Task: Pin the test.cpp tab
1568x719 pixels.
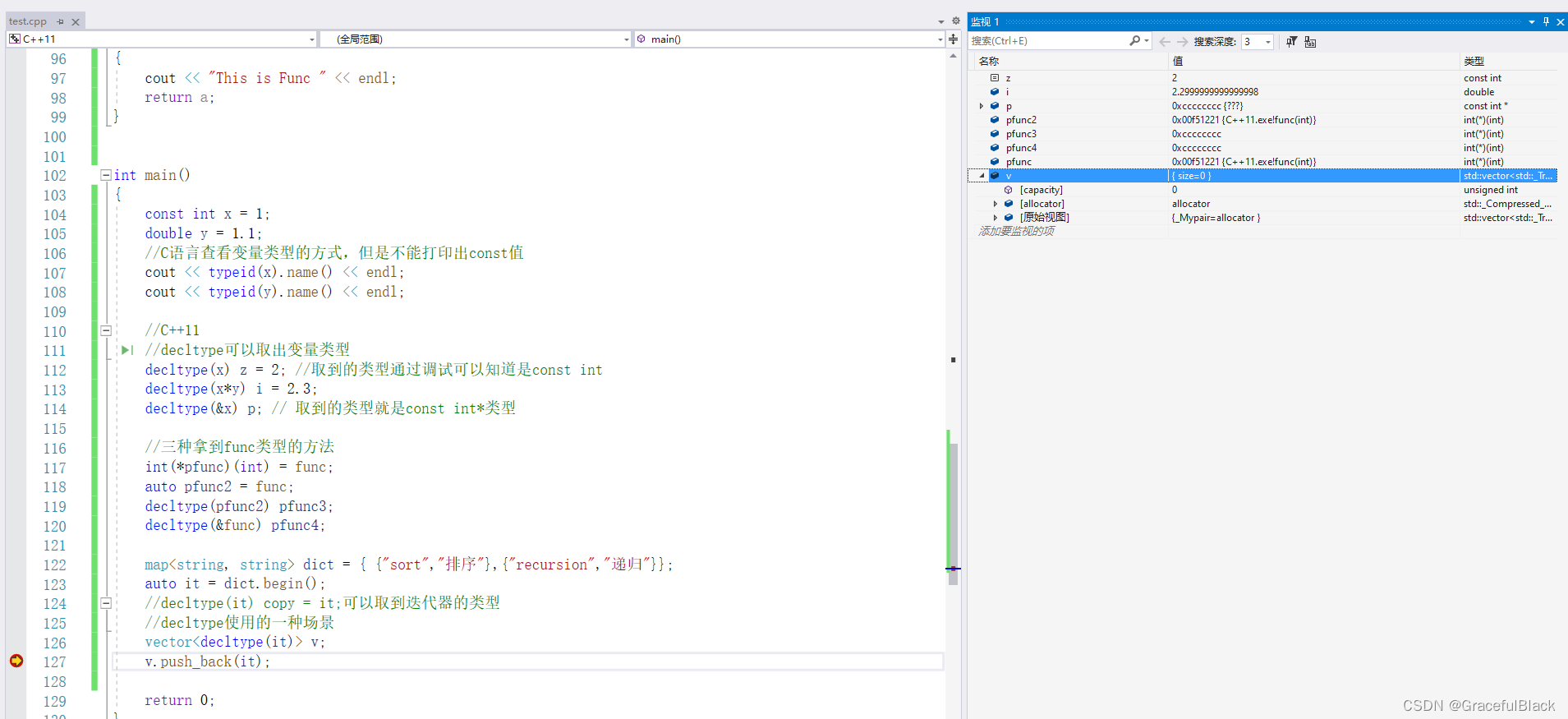Action: (x=60, y=21)
